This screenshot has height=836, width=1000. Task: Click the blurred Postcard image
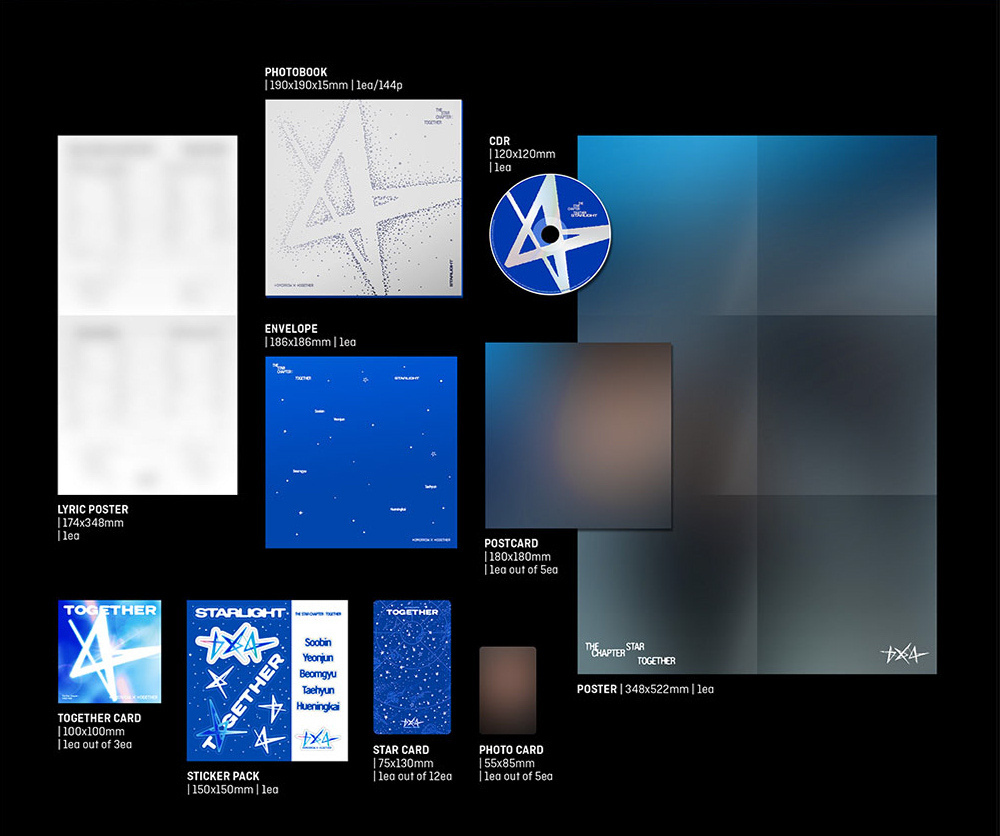pyautogui.click(x=578, y=436)
